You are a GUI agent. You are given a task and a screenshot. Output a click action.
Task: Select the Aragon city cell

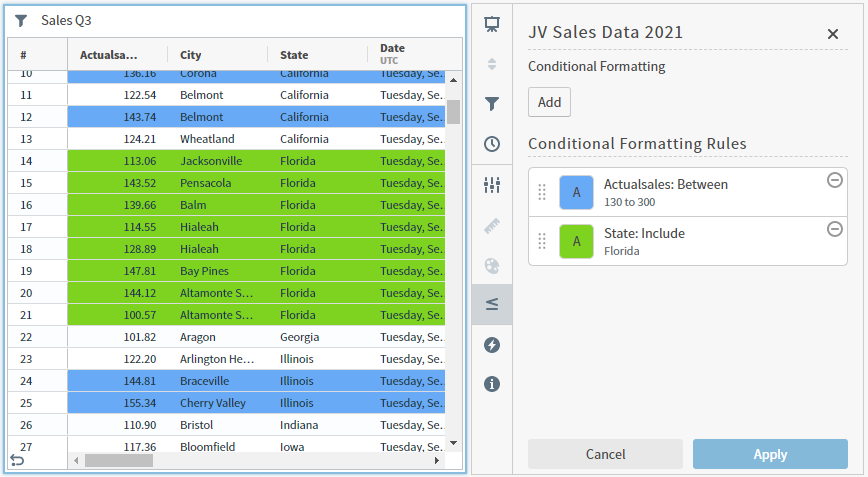[218, 337]
